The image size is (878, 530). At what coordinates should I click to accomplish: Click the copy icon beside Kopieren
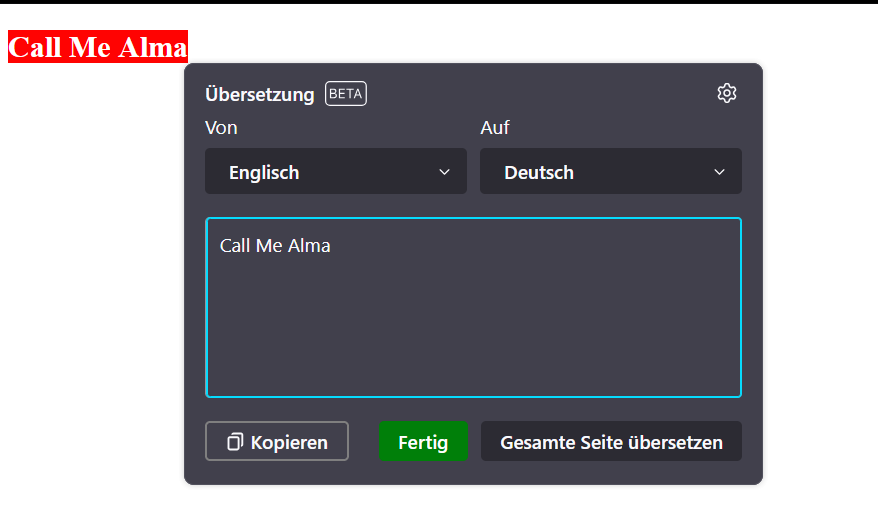click(x=235, y=442)
